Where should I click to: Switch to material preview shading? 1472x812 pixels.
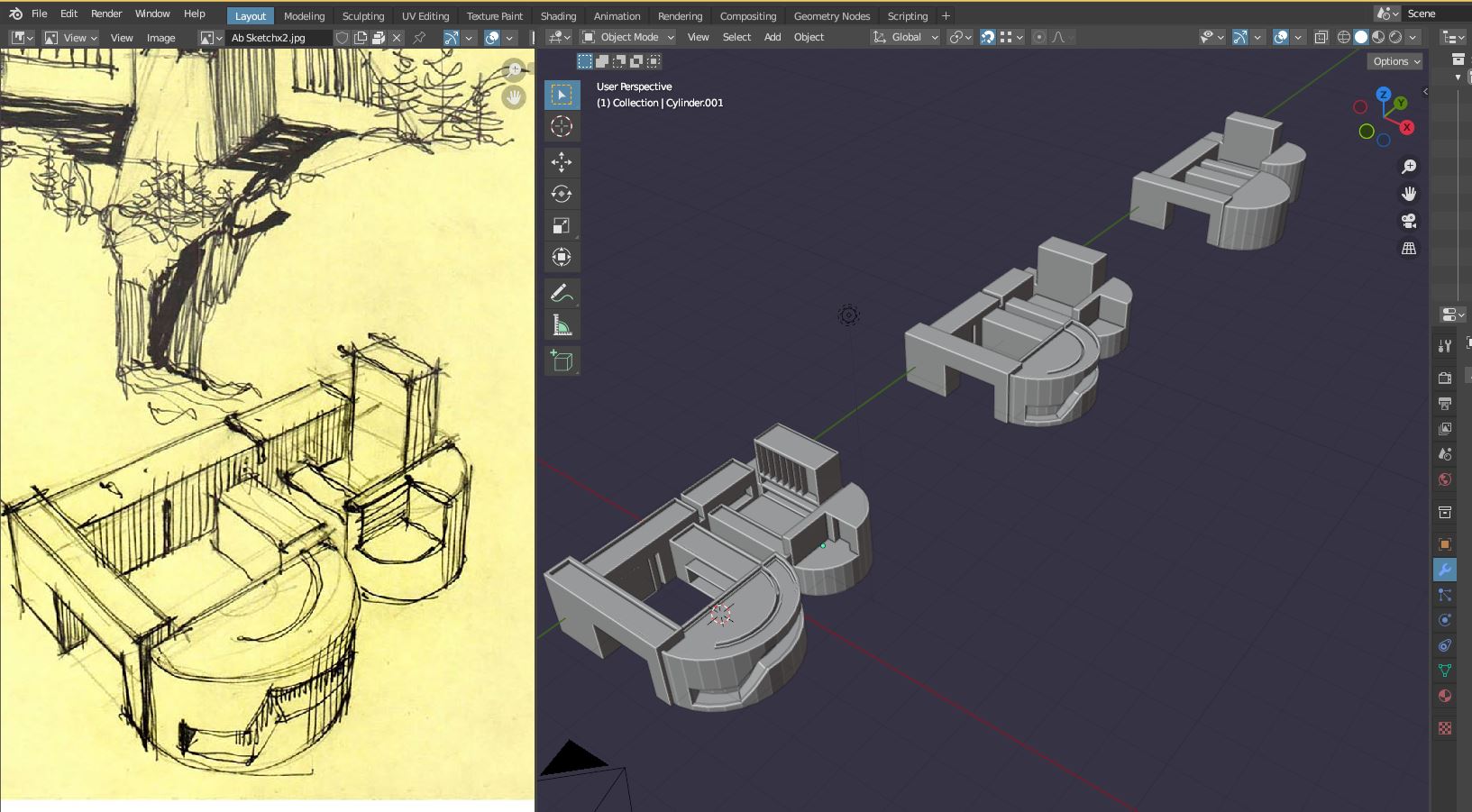tap(1378, 37)
